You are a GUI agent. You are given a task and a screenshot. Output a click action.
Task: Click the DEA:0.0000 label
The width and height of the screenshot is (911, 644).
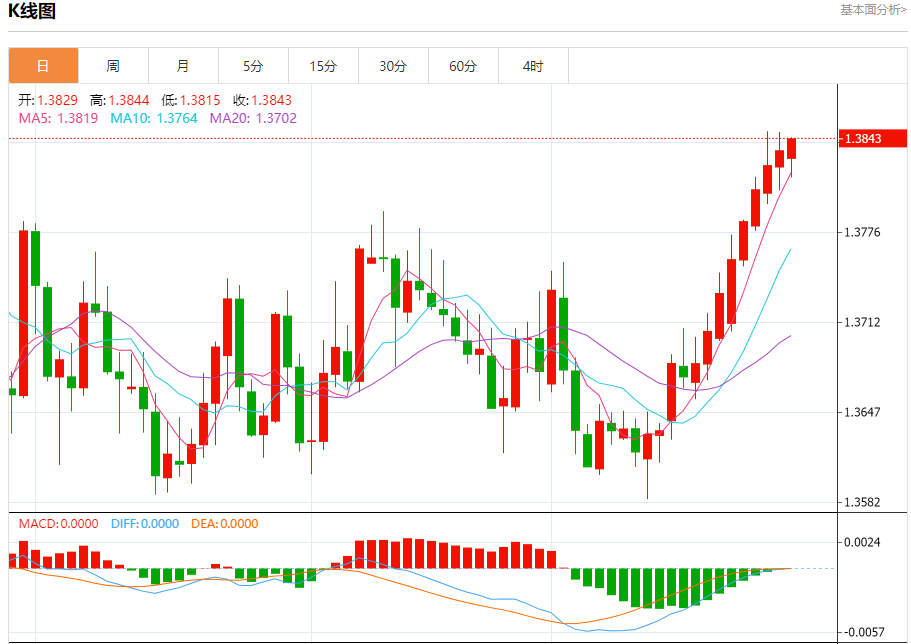click(x=225, y=524)
